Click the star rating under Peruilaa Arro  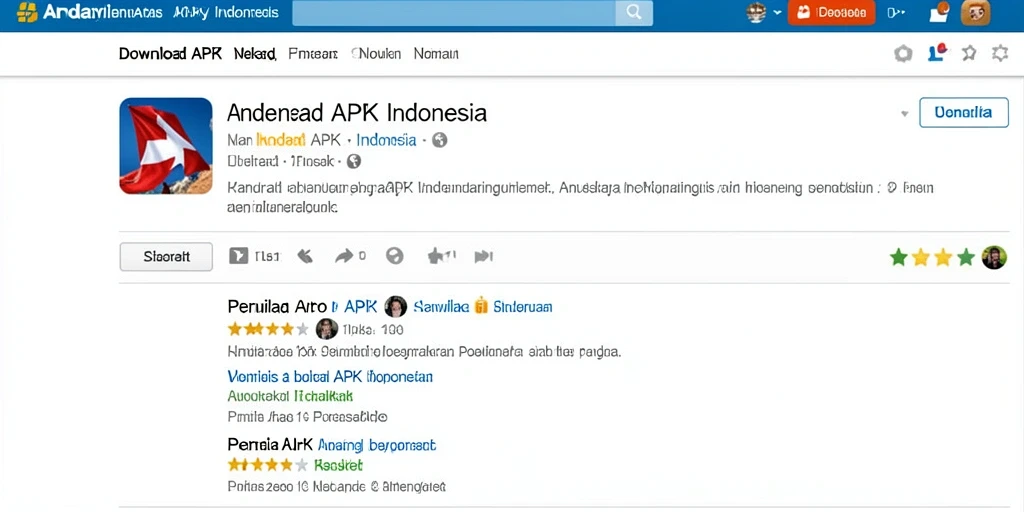tap(268, 328)
